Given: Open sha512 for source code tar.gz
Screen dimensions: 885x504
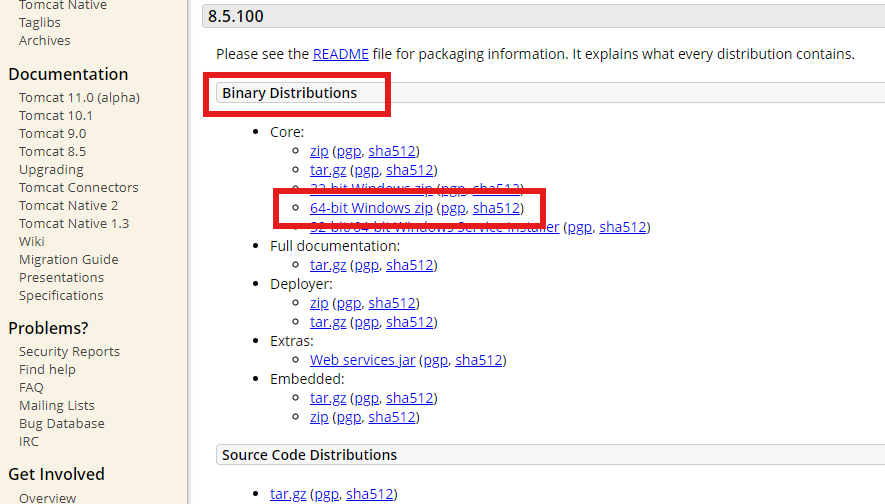Looking at the screenshot, I should [369, 494].
